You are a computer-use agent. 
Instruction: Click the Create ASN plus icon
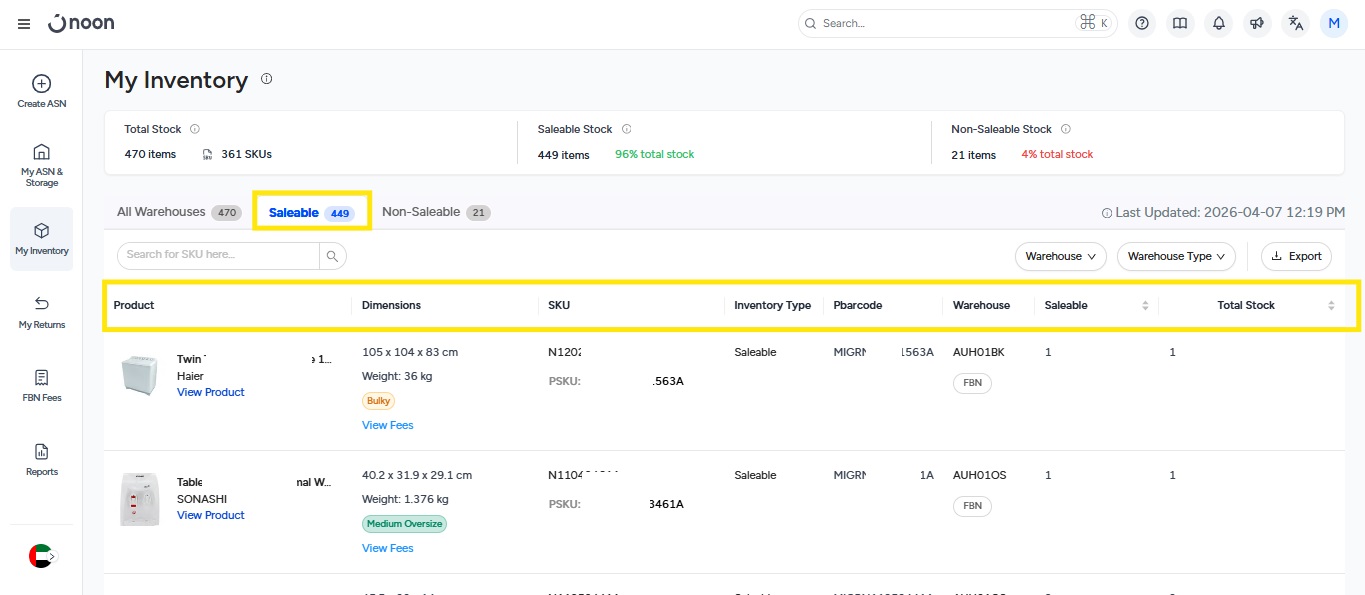pos(42,84)
